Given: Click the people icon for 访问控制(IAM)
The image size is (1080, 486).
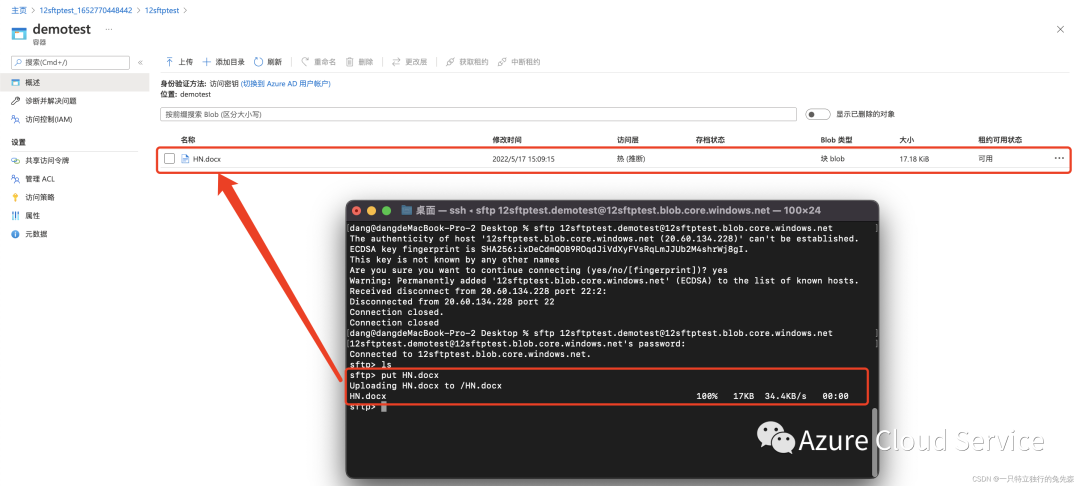Looking at the screenshot, I should pos(16,119).
